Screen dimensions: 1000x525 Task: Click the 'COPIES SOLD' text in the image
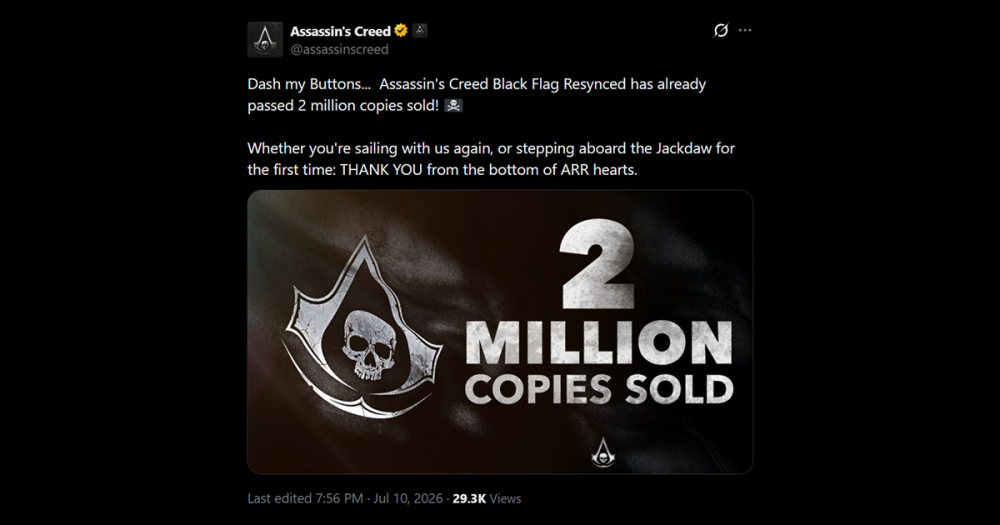tap(599, 388)
